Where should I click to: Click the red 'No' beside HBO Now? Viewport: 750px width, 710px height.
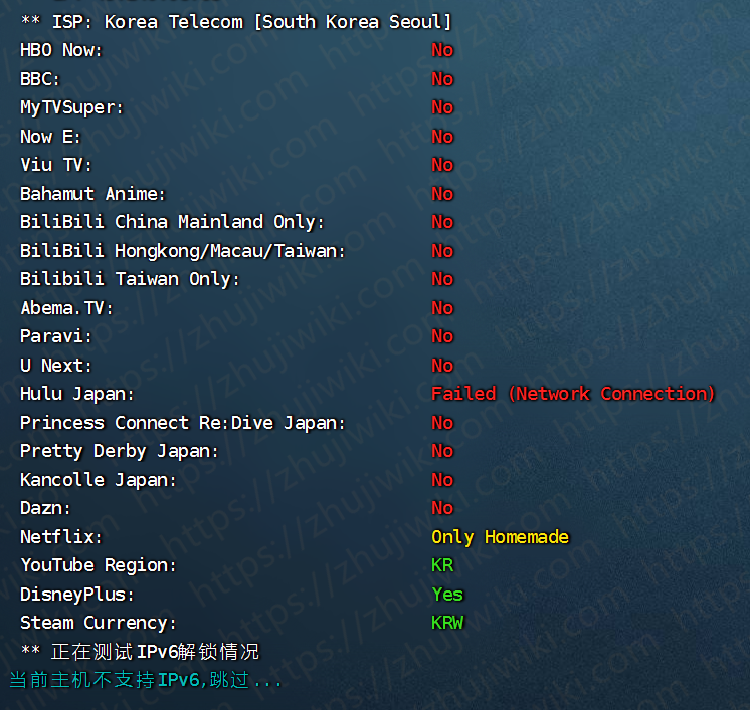click(442, 50)
